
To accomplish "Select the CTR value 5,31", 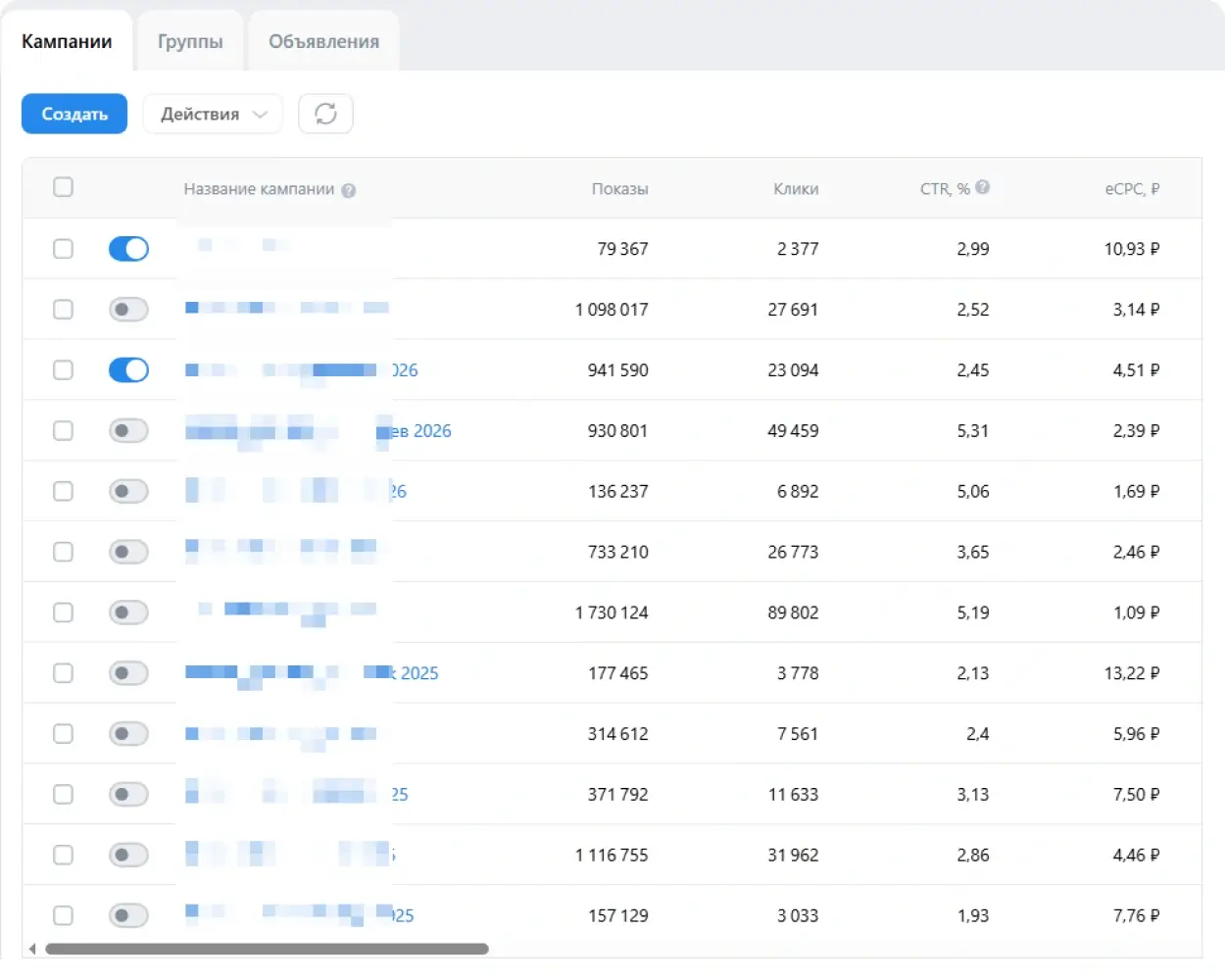I will (973, 431).
